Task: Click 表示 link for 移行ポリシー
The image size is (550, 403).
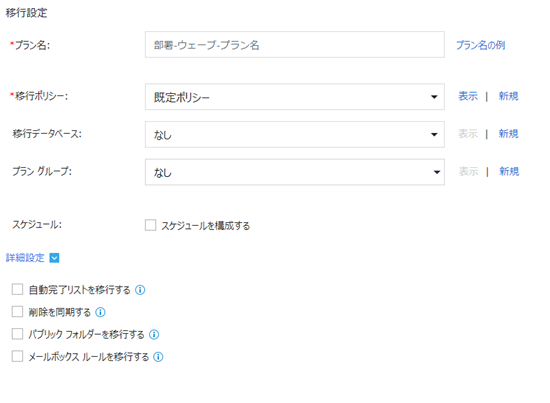Action: click(468, 96)
